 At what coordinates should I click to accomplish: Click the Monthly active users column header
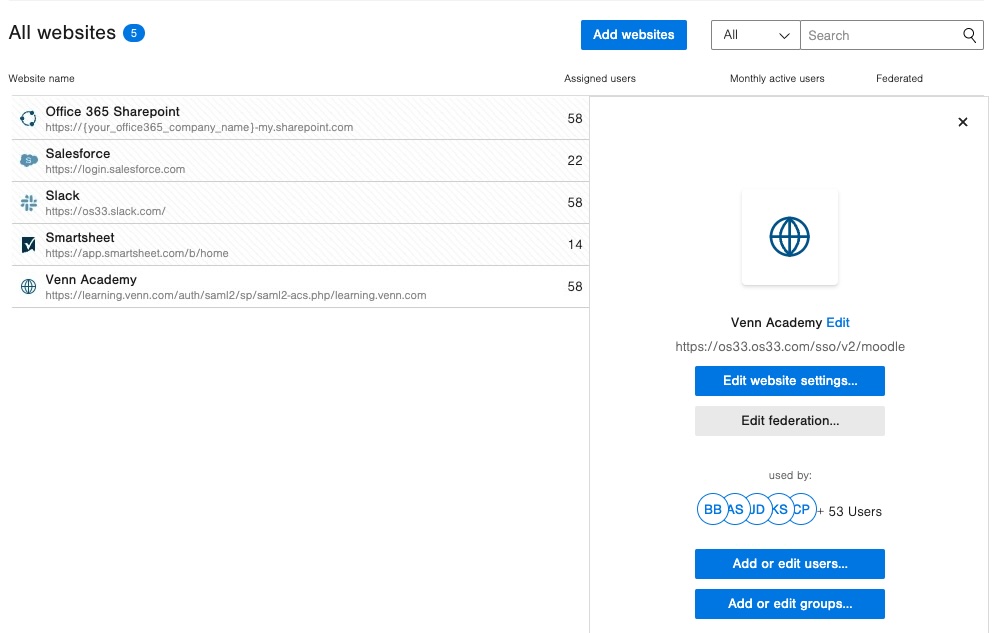[x=777, y=79]
